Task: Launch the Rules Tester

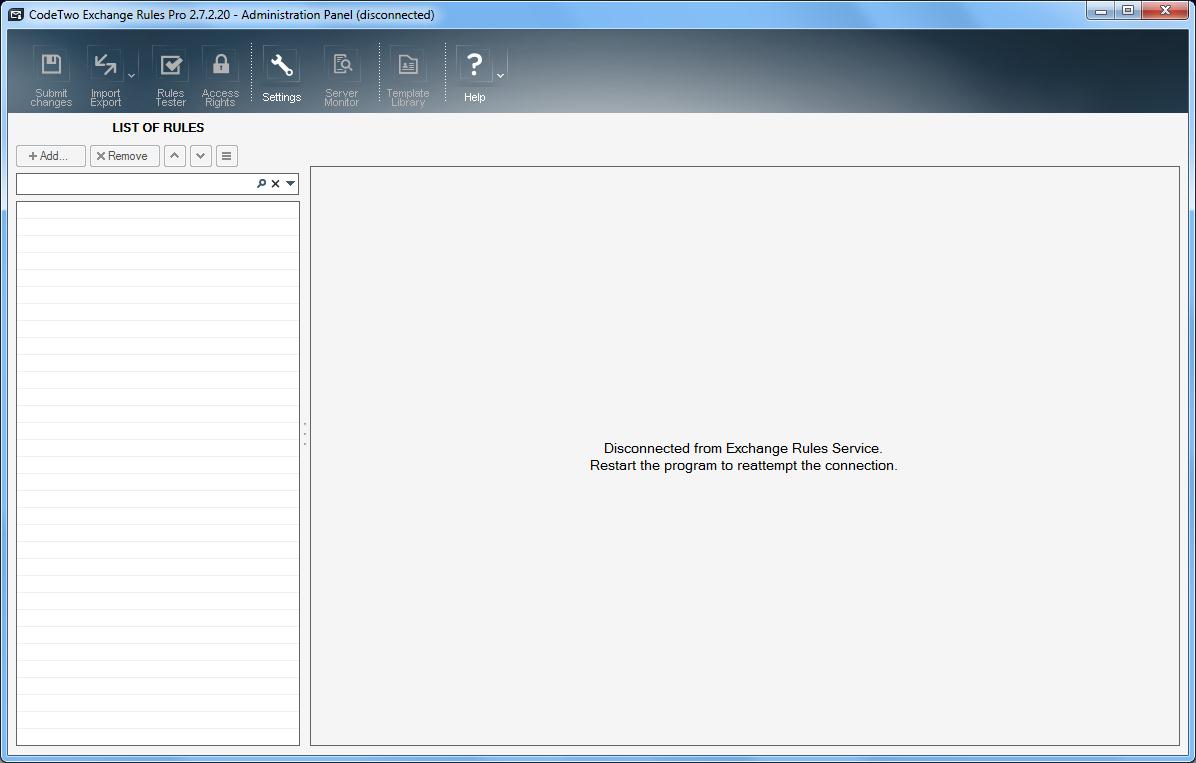Action: click(170, 76)
